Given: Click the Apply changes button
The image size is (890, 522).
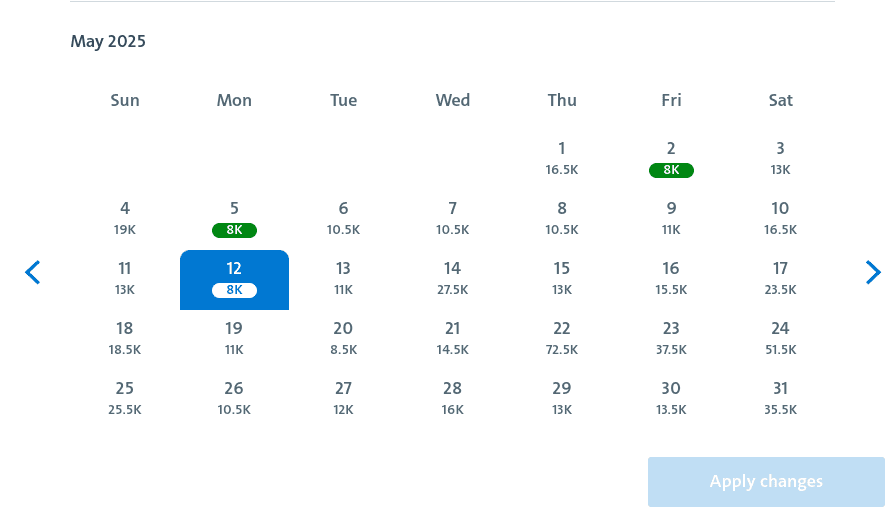Looking at the screenshot, I should click(x=766, y=482).
